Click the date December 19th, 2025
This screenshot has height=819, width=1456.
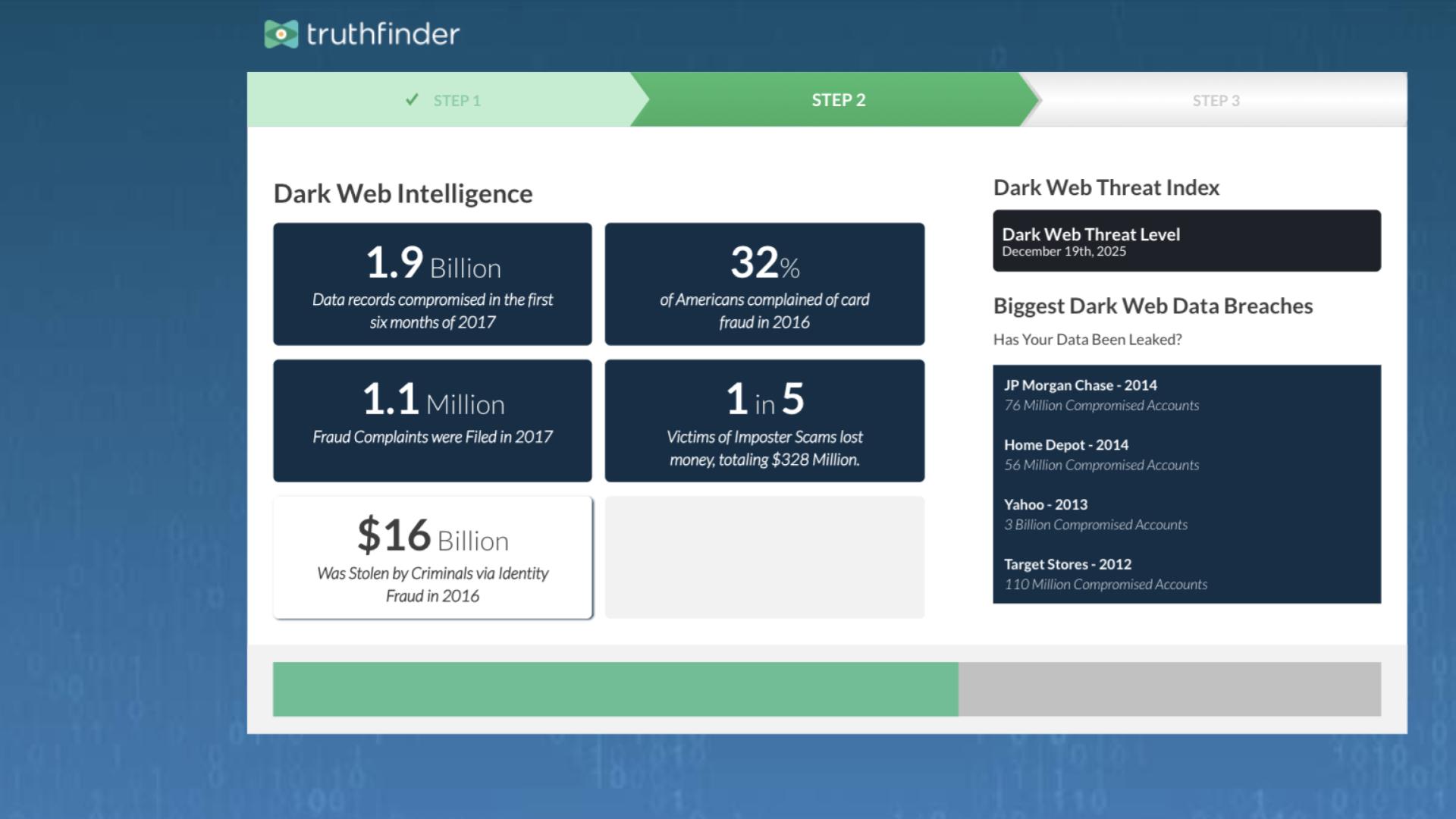1064,252
